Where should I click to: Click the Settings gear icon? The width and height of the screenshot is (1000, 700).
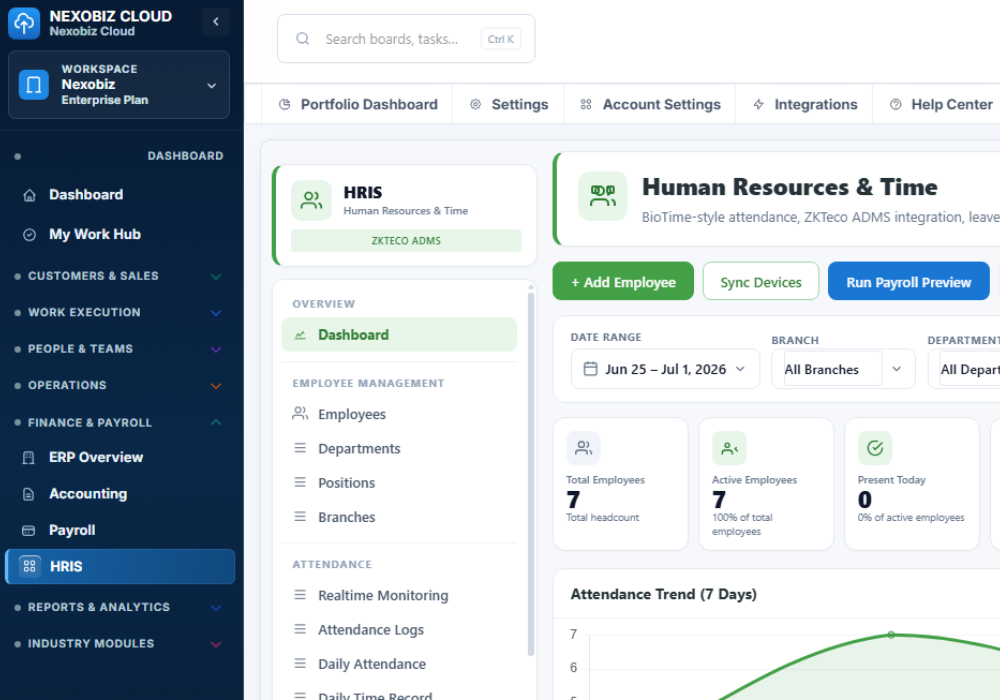point(475,105)
